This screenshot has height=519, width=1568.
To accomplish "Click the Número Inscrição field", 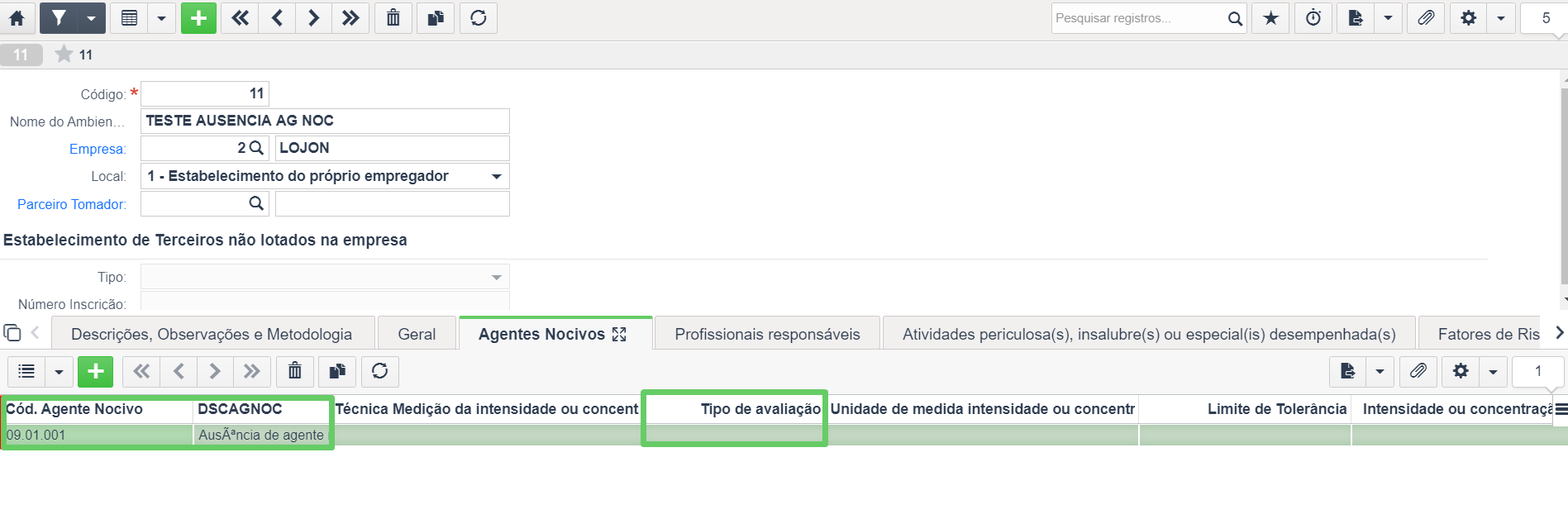I will click(325, 302).
